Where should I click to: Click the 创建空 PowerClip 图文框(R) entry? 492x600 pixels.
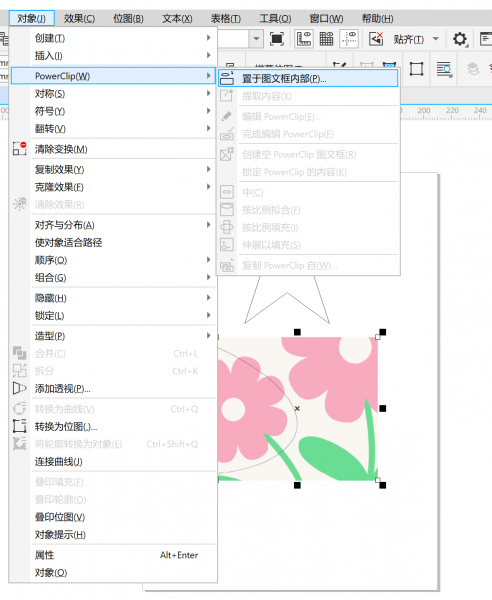[x=308, y=154]
